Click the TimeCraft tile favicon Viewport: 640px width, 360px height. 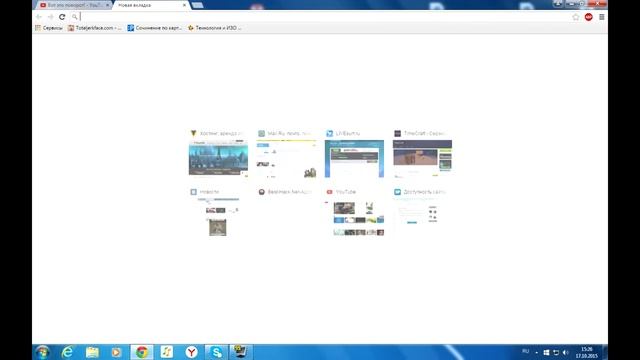point(398,133)
